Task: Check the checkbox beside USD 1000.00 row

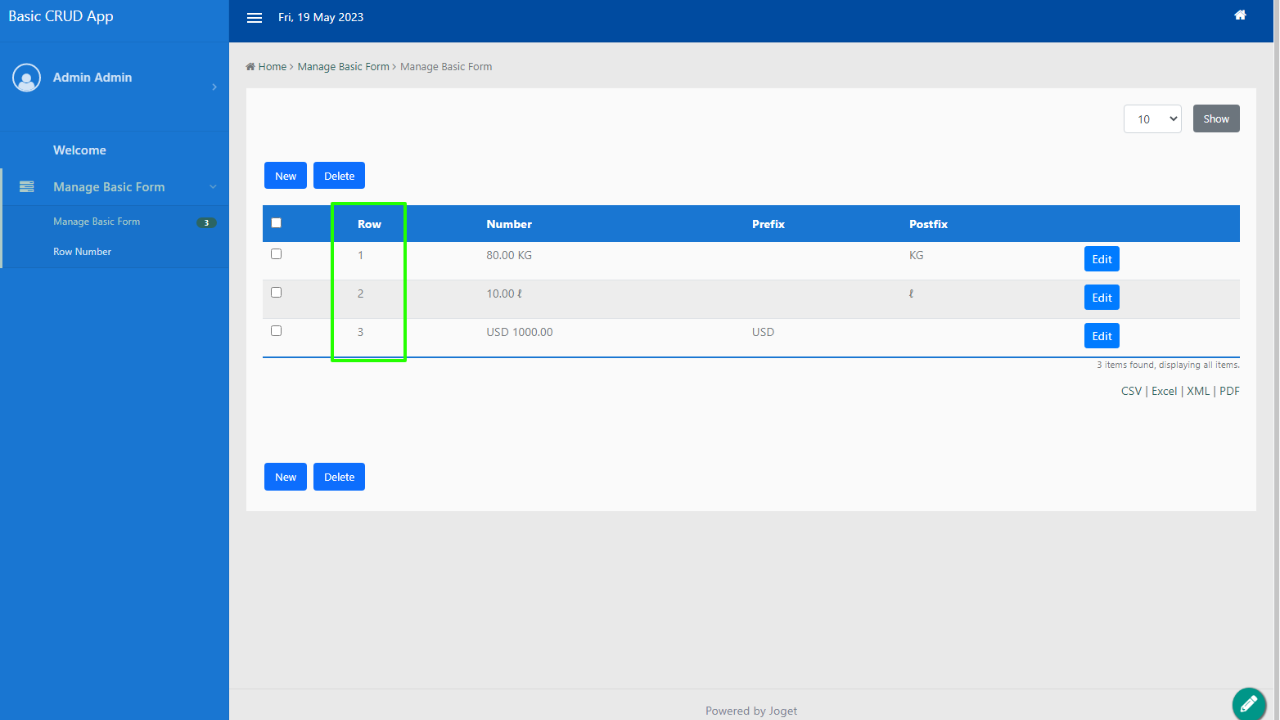Action: click(276, 330)
